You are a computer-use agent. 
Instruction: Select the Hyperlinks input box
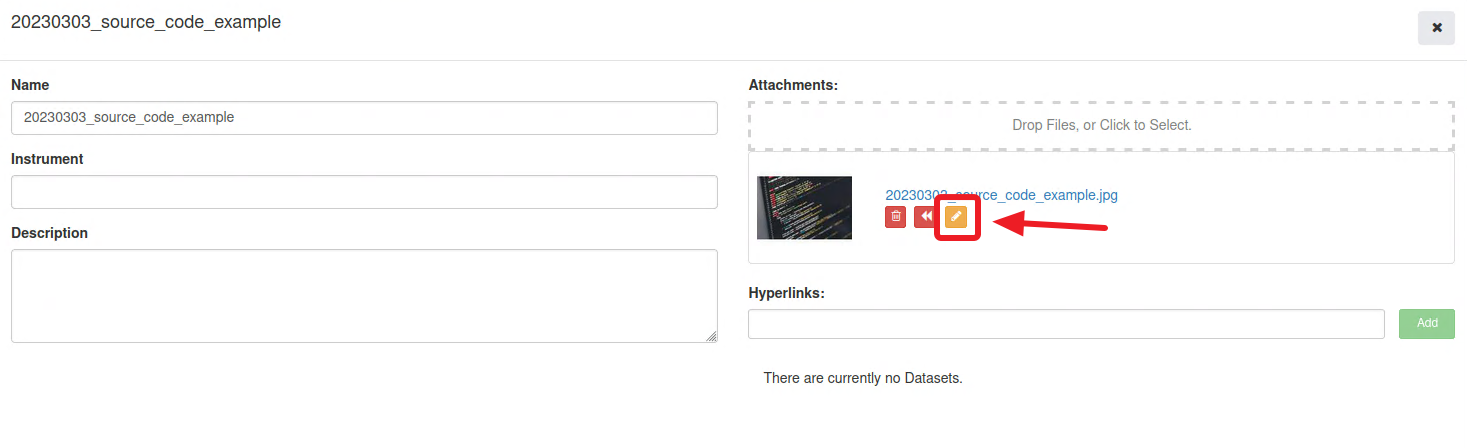click(1066, 324)
